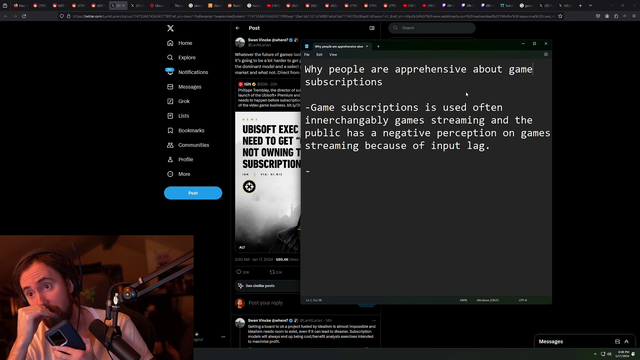The image size is (640, 360).
Task: Close the Notepad document tab
Action: tap(367, 47)
